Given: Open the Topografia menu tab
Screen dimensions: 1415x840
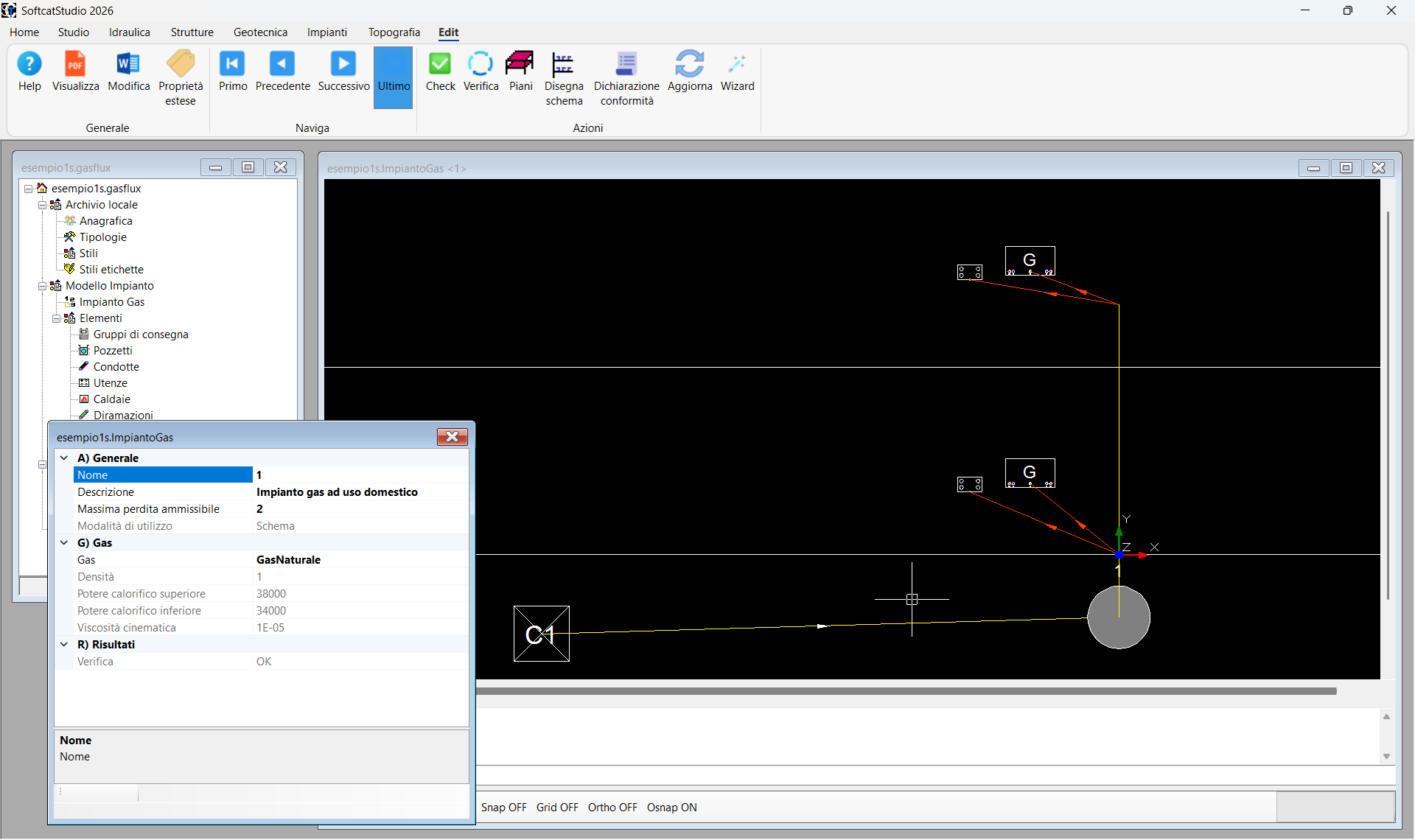Looking at the screenshot, I should 394,32.
